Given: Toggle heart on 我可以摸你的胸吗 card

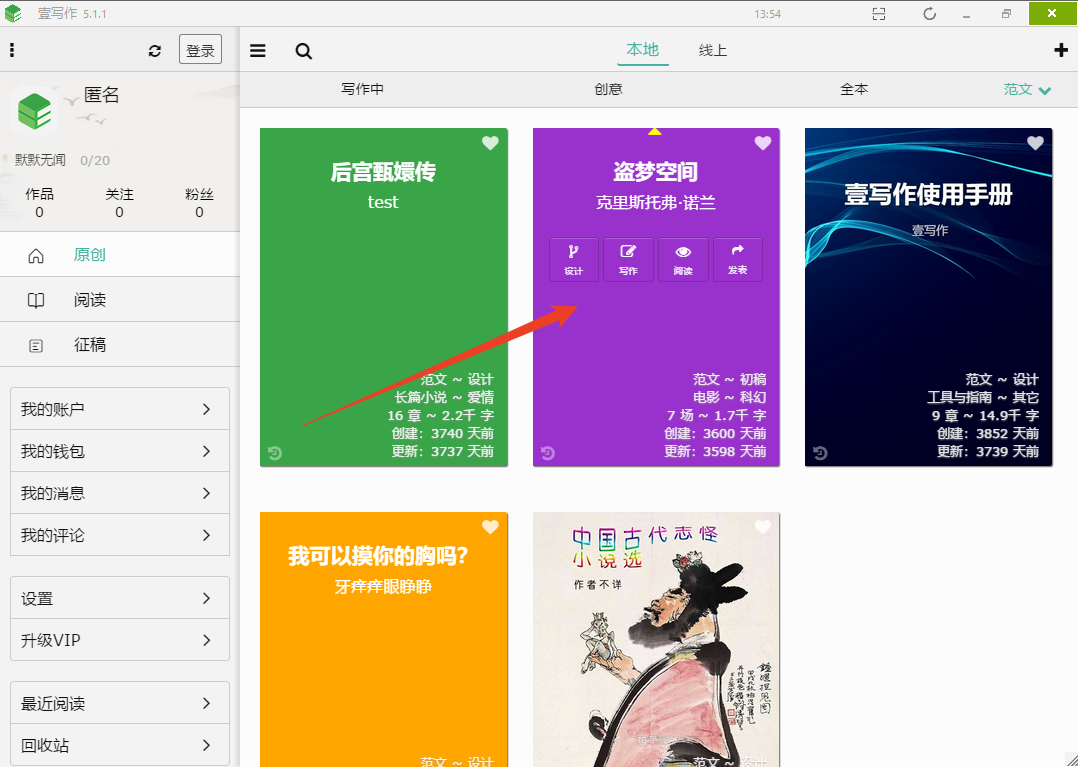Looking at the screenshot, I should click(x=490, y=527).
